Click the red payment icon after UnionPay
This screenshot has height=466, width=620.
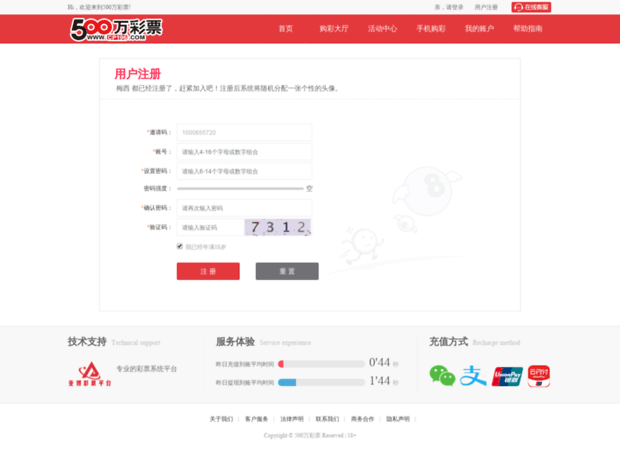point(539,376)
